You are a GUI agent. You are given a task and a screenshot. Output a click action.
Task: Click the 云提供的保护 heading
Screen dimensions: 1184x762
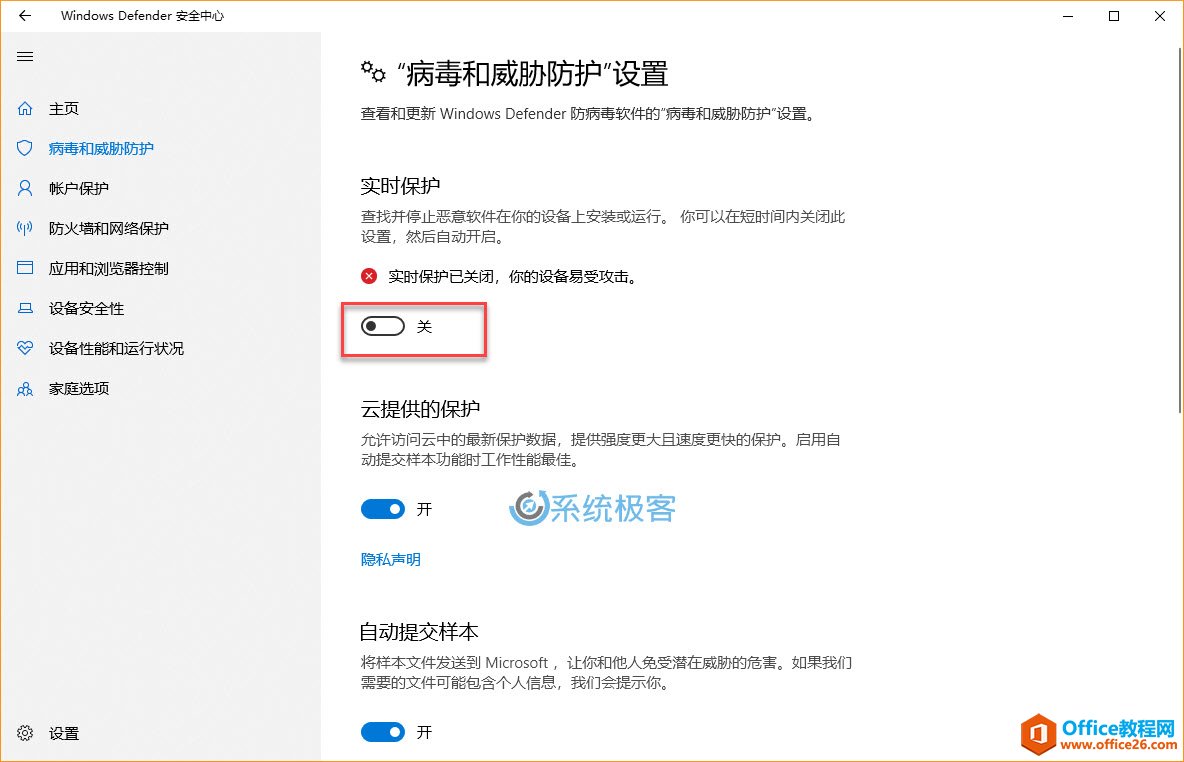coord(420,409)
